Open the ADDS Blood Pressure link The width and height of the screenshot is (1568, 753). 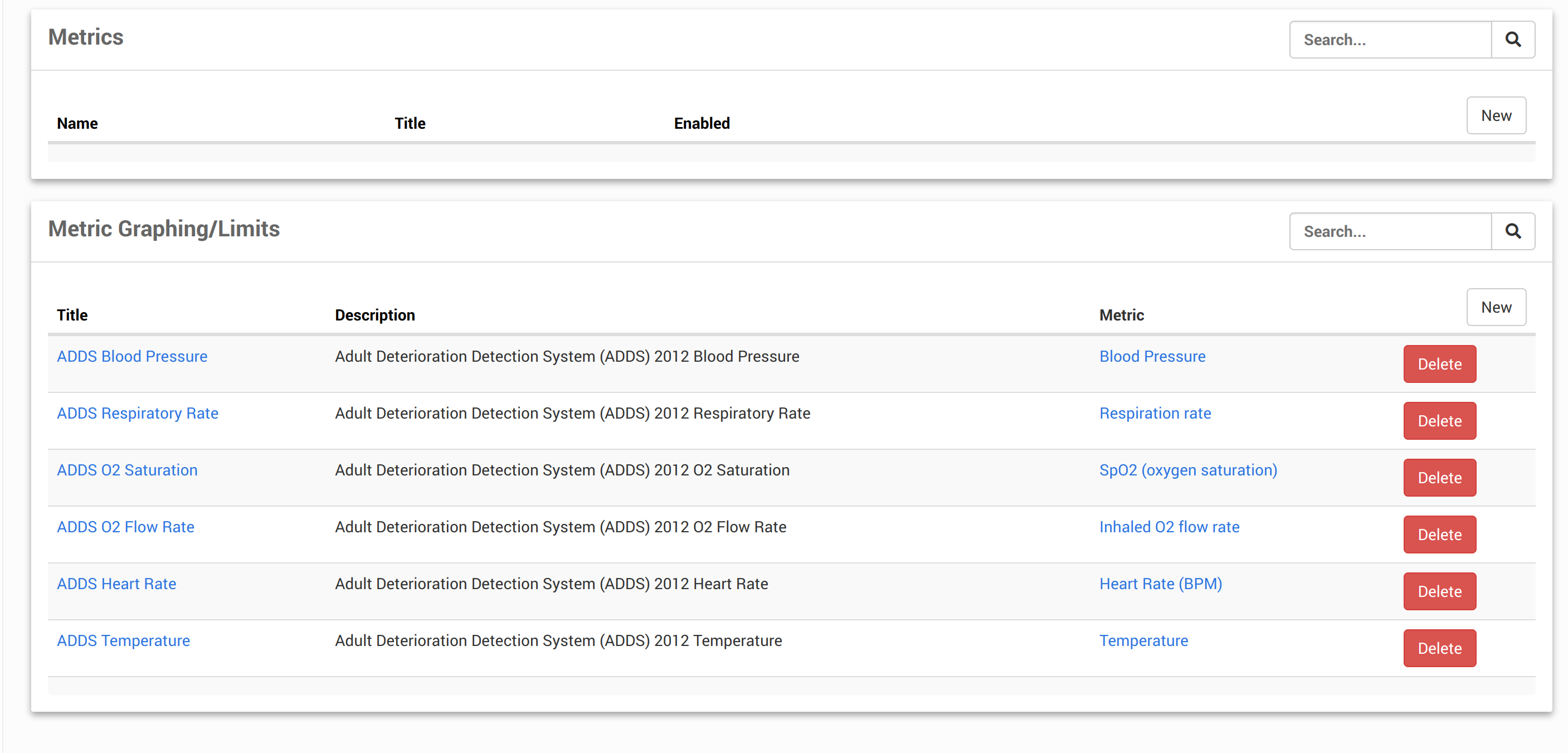[132, 356]
